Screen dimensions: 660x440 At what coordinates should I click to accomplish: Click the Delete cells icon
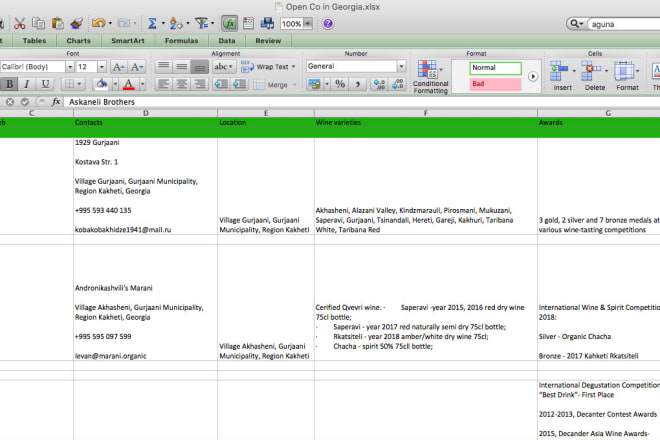tap(595, 73)
